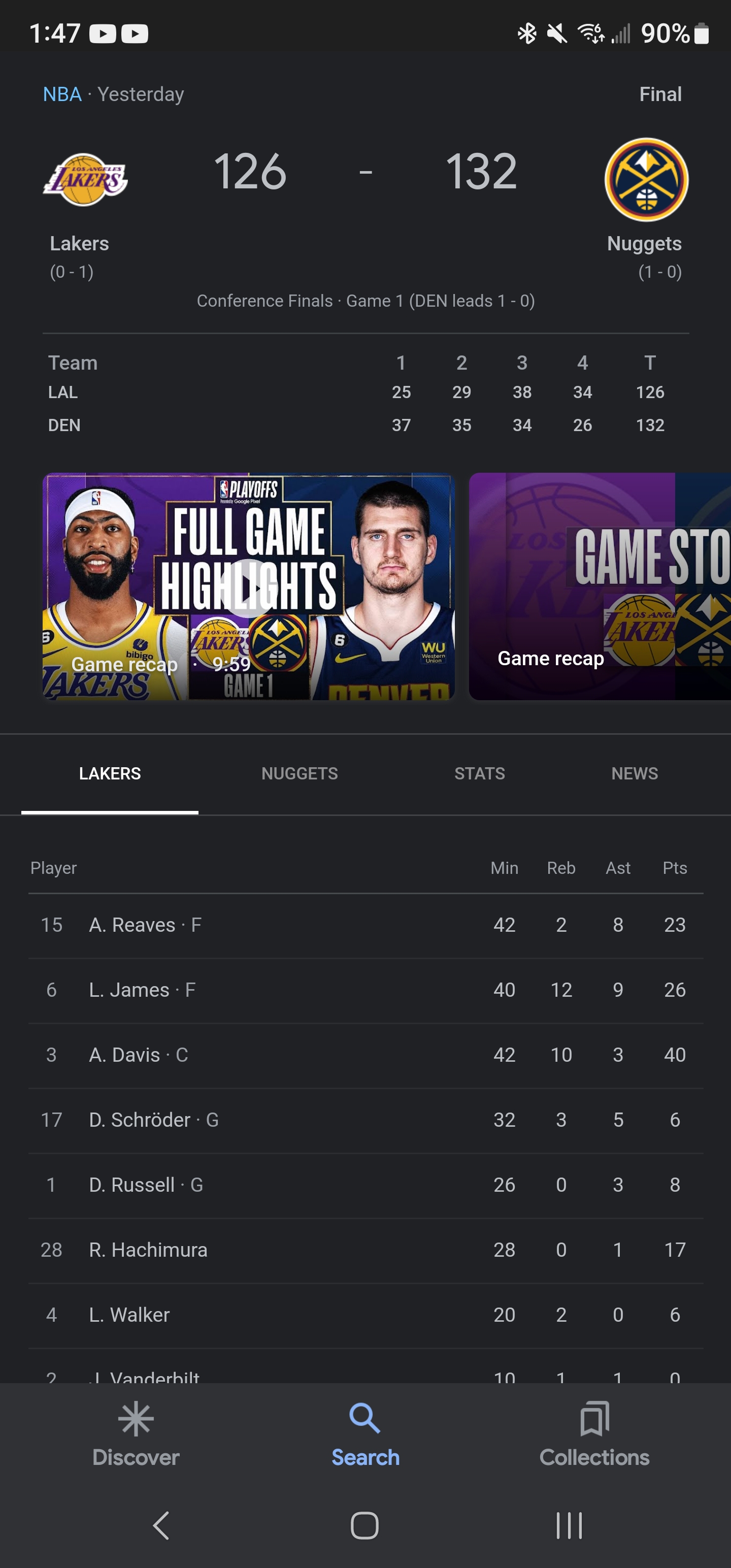Tap the second YouTube notification icon
Viewport: 731px width, 1568px height.
coord(135,34)
